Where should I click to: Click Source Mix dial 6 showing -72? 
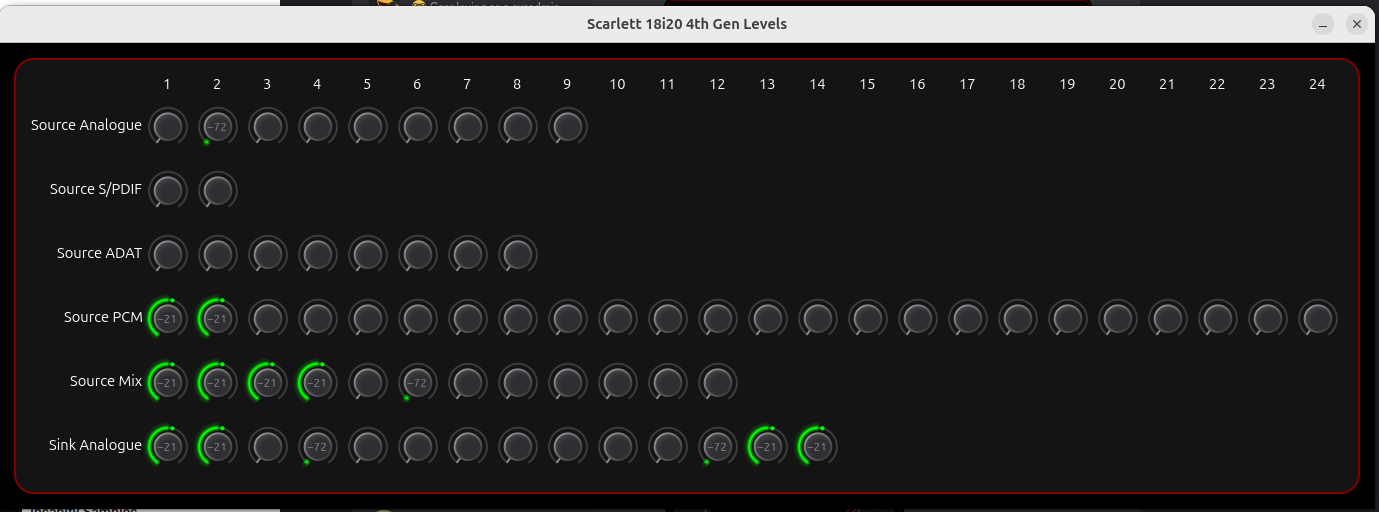tap(417, 382)
